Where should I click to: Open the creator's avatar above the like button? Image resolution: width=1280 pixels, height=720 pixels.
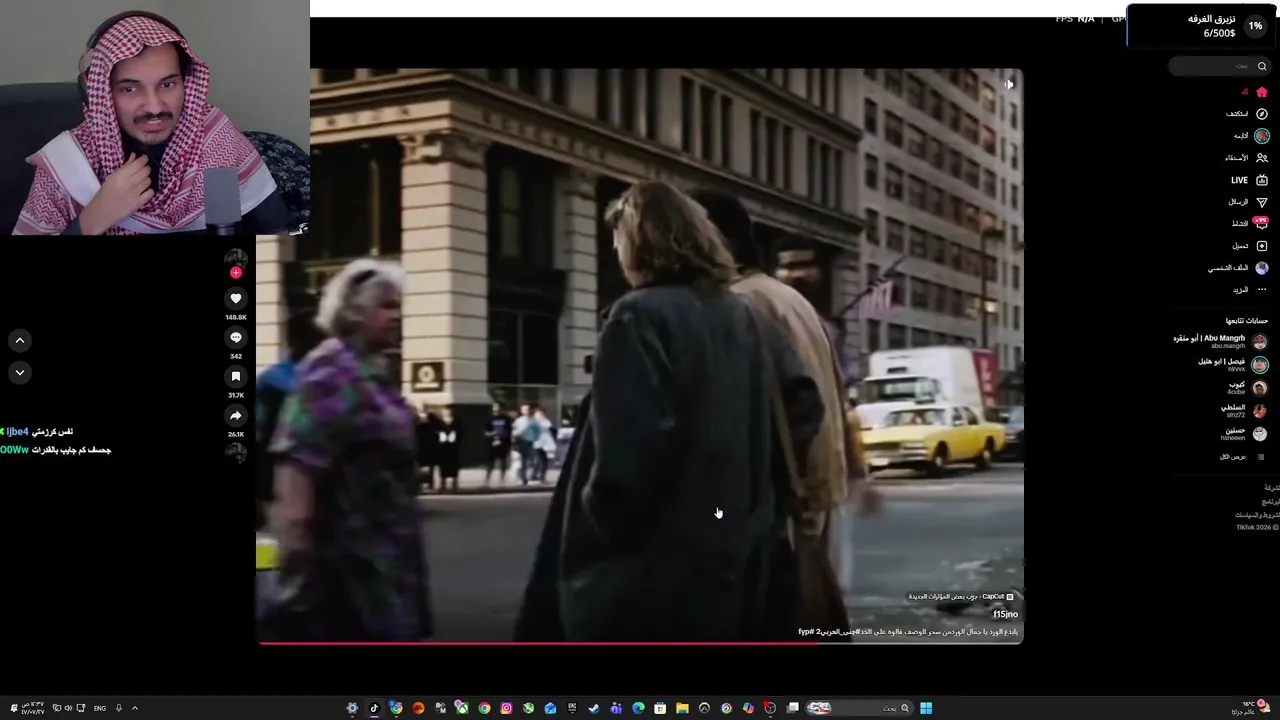point(236,259)
